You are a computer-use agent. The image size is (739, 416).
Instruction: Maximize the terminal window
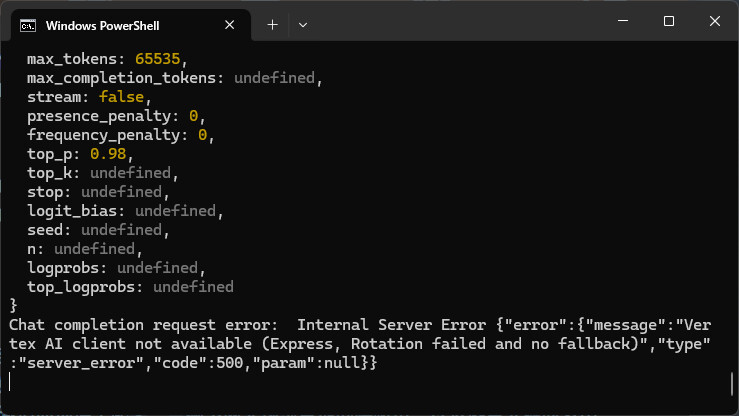[669, 21]
